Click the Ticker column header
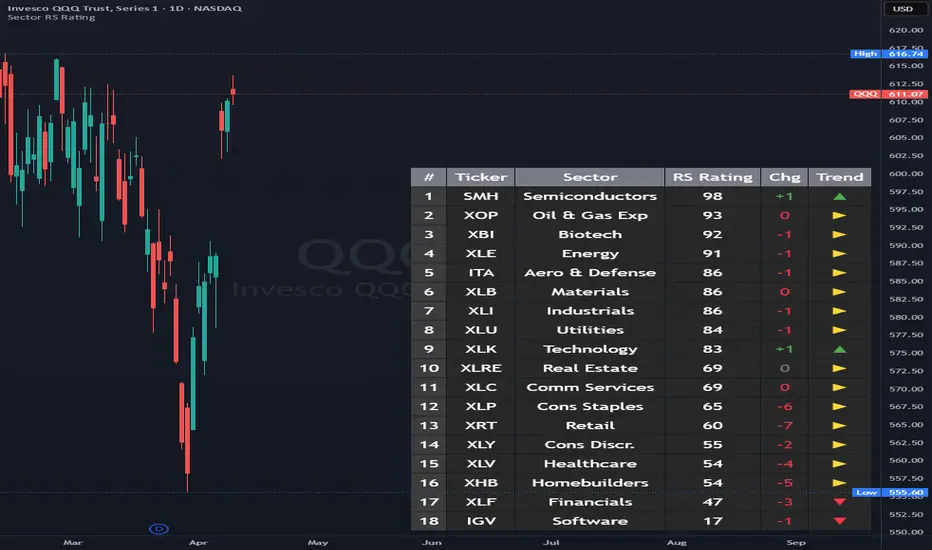 (x=481, y=177)
